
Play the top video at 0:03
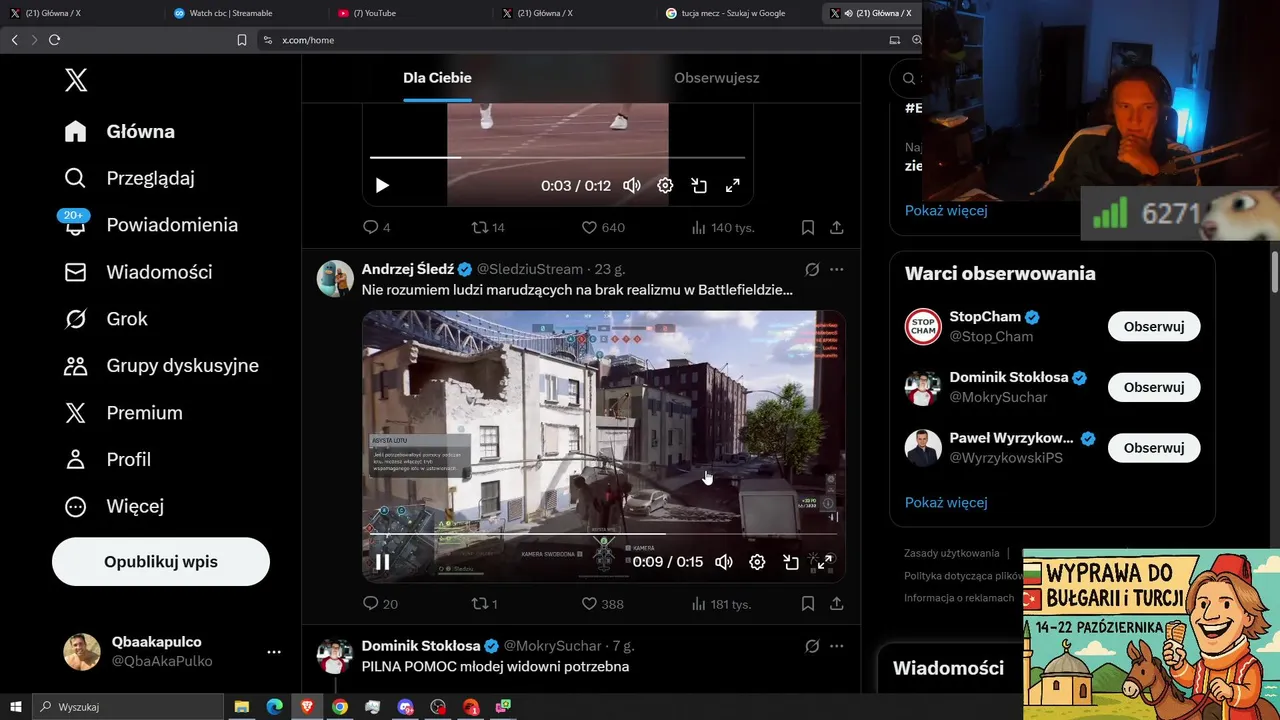(x=382, y=186)
